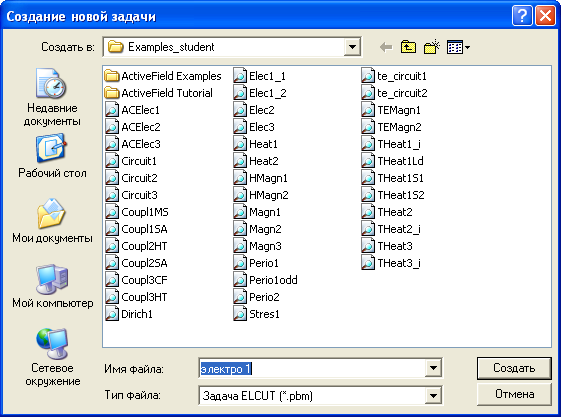Select the ActiveField Examples folder
561x417 pixels.
pos(163,76)
